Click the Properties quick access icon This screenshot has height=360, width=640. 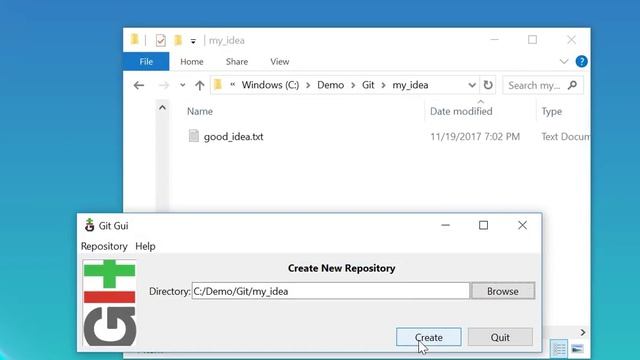[x=160, y=40]
